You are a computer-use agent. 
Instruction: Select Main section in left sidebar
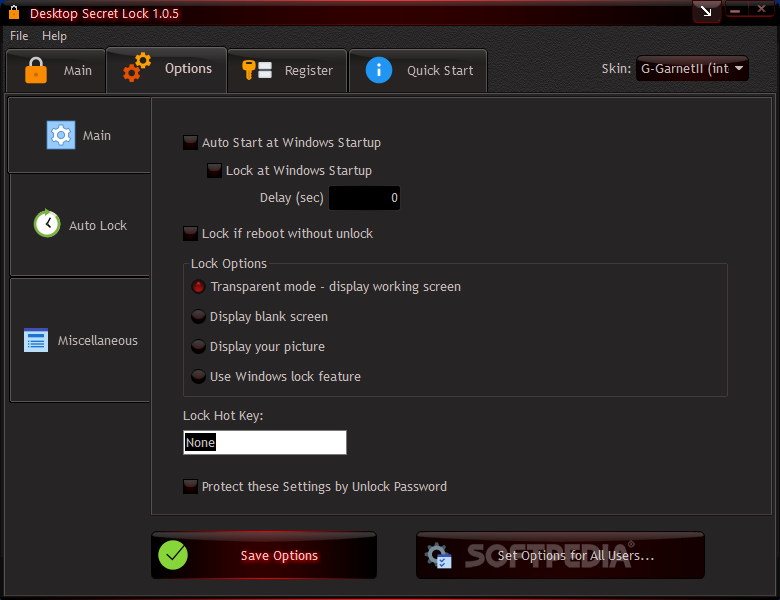[x=80, y=135]
